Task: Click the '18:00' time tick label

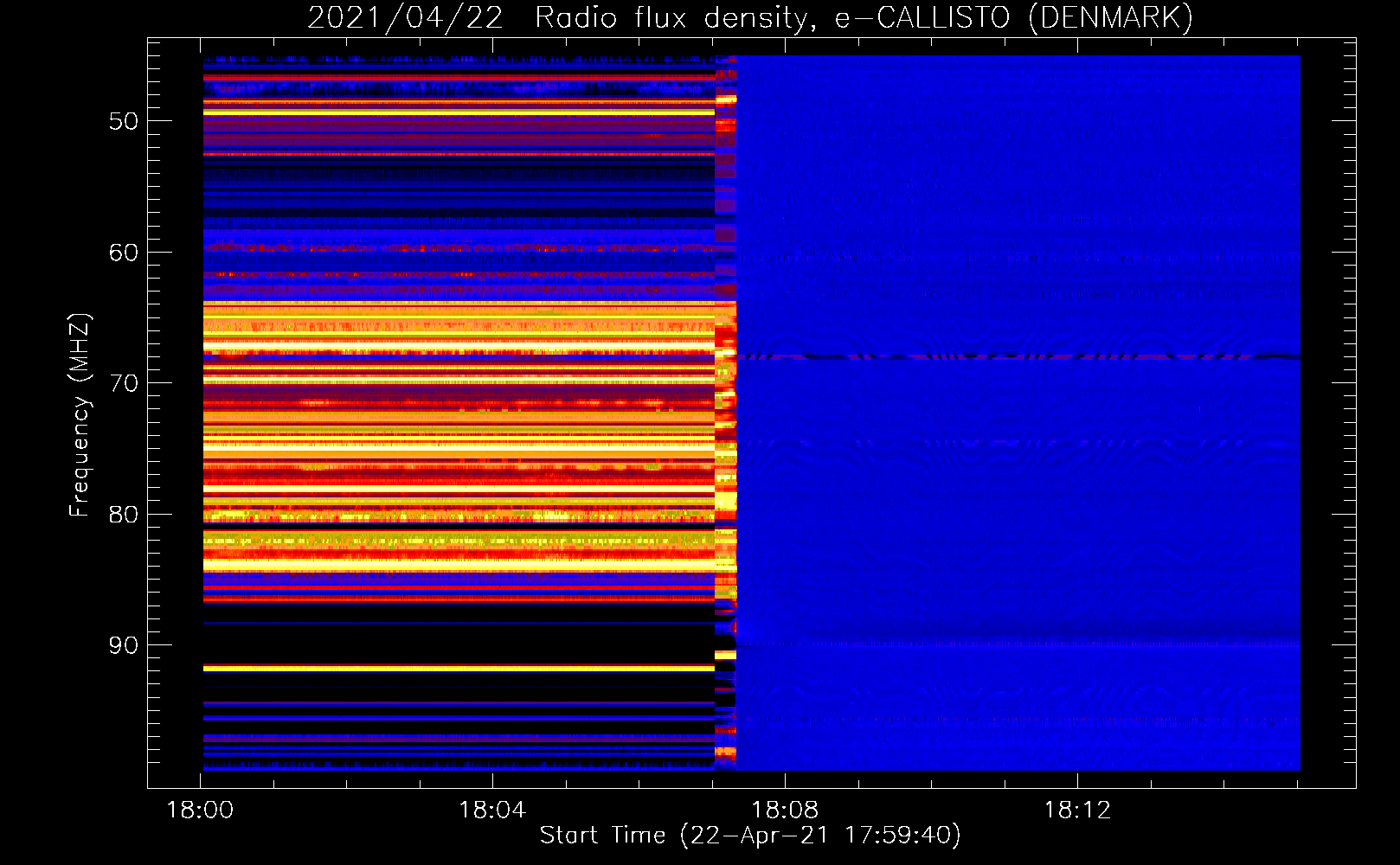Action: [200, 811]
